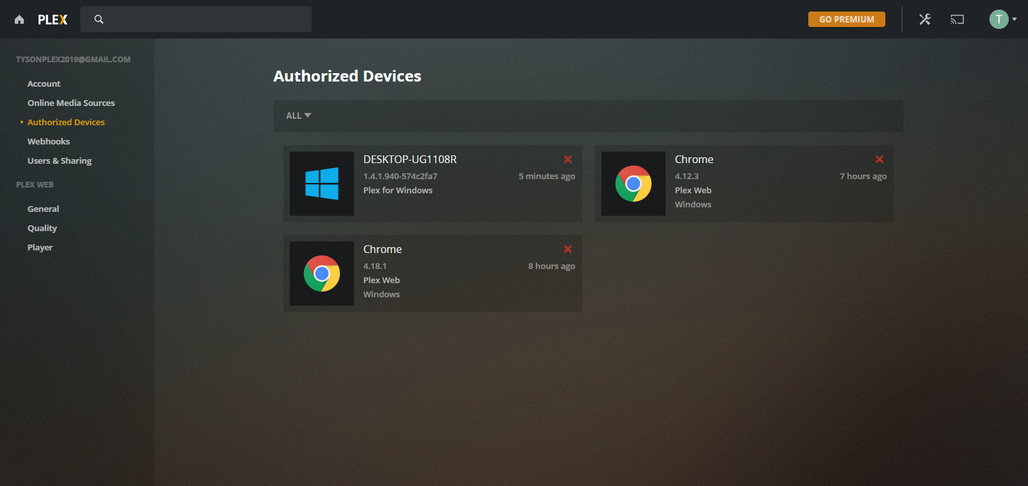Click Chrome name on 8 hours ago card
1028x486 pixels.
[x=382, y=249]
